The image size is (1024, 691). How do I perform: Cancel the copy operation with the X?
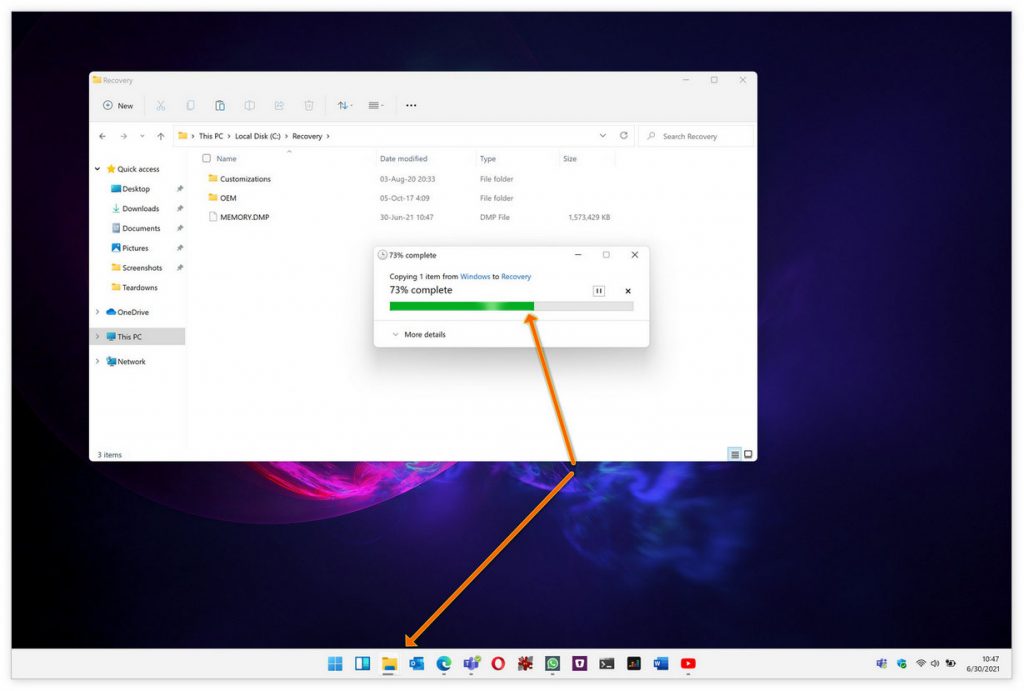click(x=628, y=291)
